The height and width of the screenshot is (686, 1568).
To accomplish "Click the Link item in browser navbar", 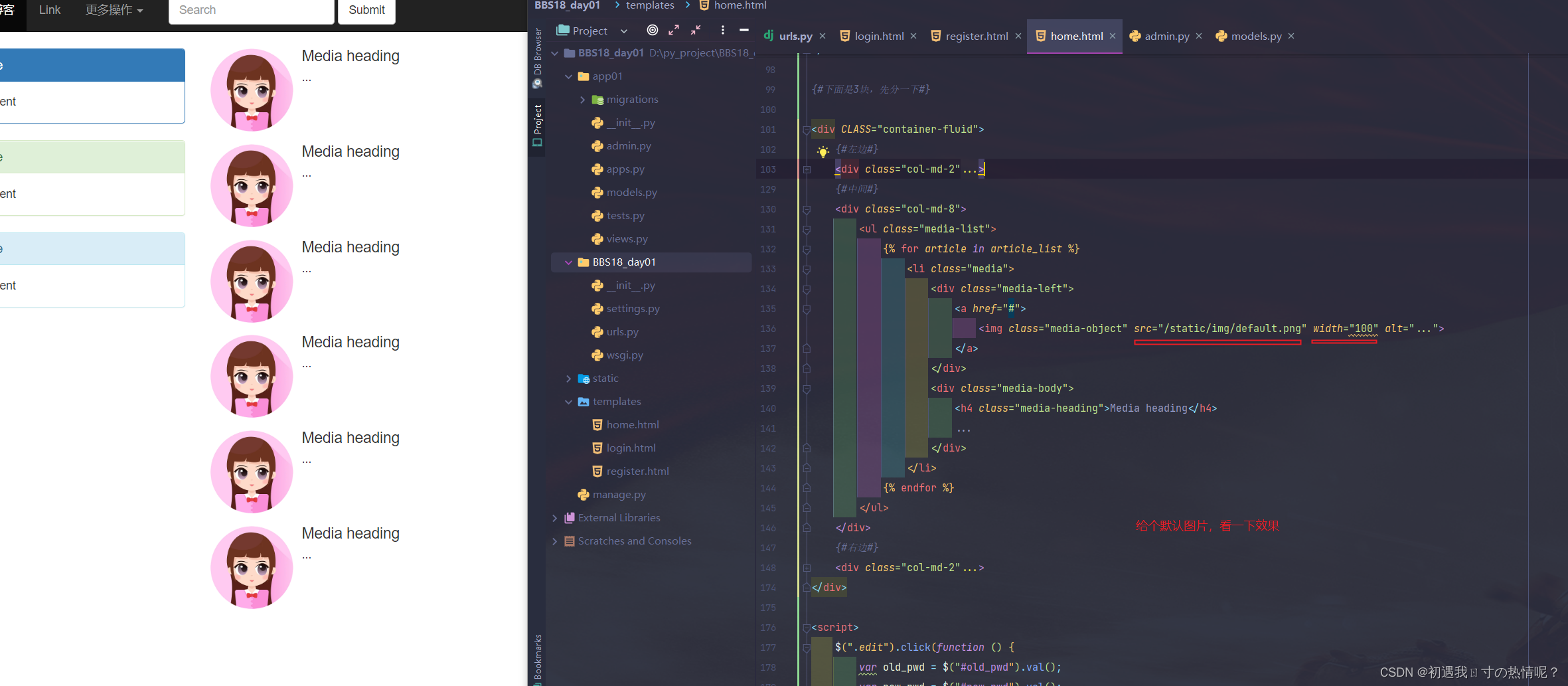I will click(x=50, y=10).
